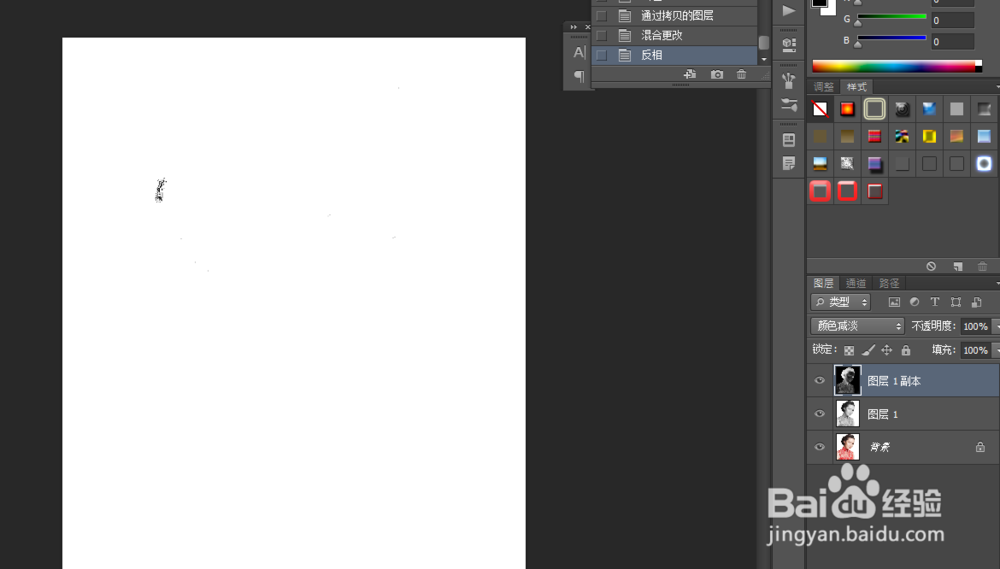Open the 颜色减淡 blend mode dropdown

tap(857, 326)
